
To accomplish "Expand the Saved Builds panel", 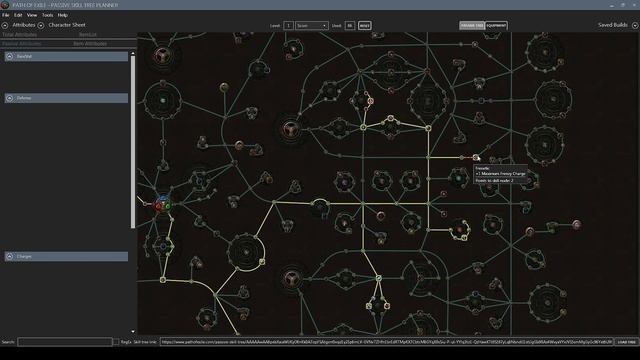I will click(635, 25).
